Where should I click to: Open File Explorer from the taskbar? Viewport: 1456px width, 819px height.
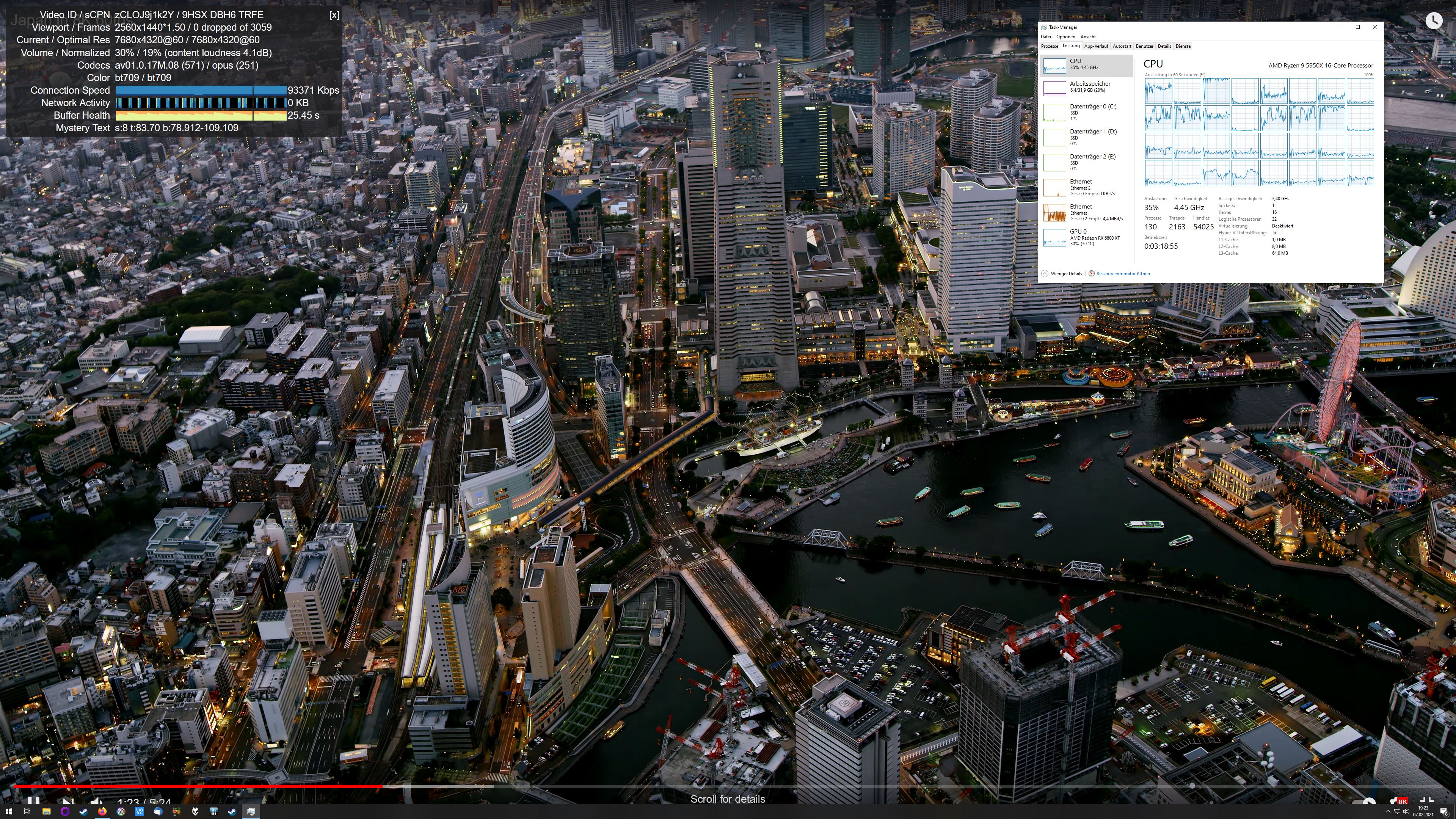(x=46, y=812)
